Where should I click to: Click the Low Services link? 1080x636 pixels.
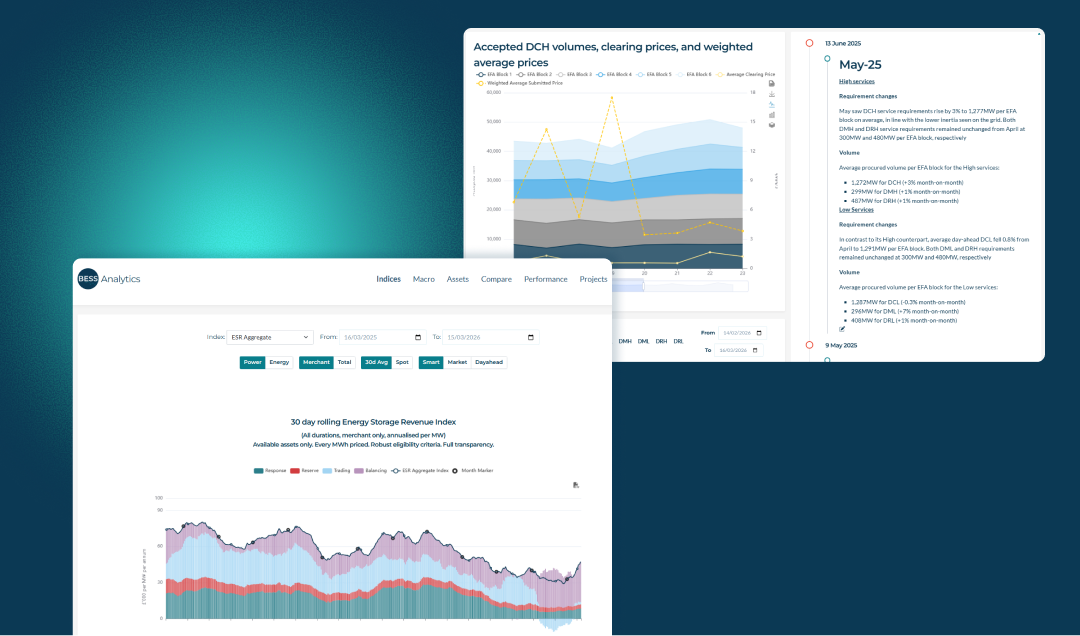tap(856, 209)
